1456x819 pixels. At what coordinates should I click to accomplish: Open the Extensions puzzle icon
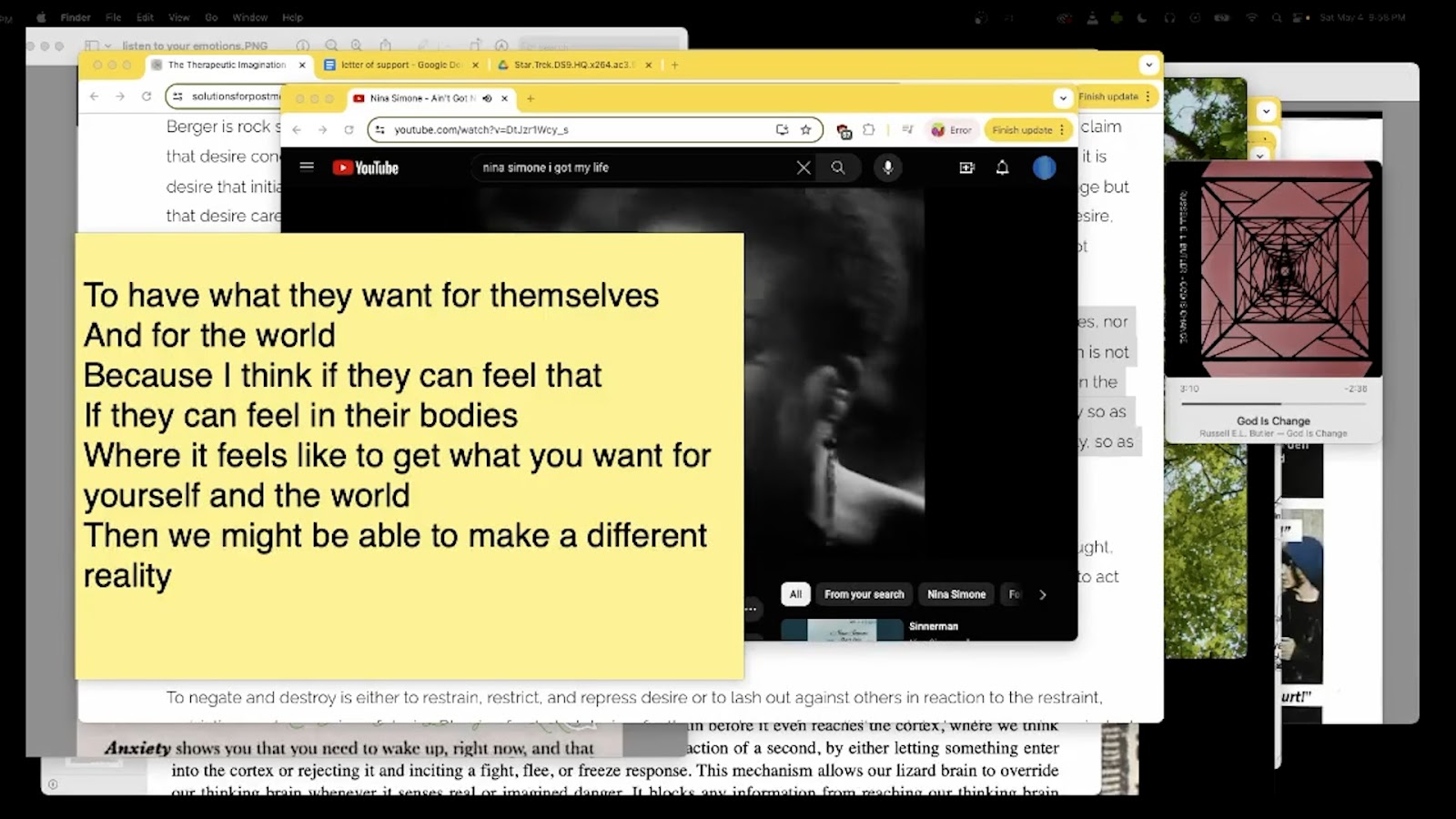tap(869, 130)
